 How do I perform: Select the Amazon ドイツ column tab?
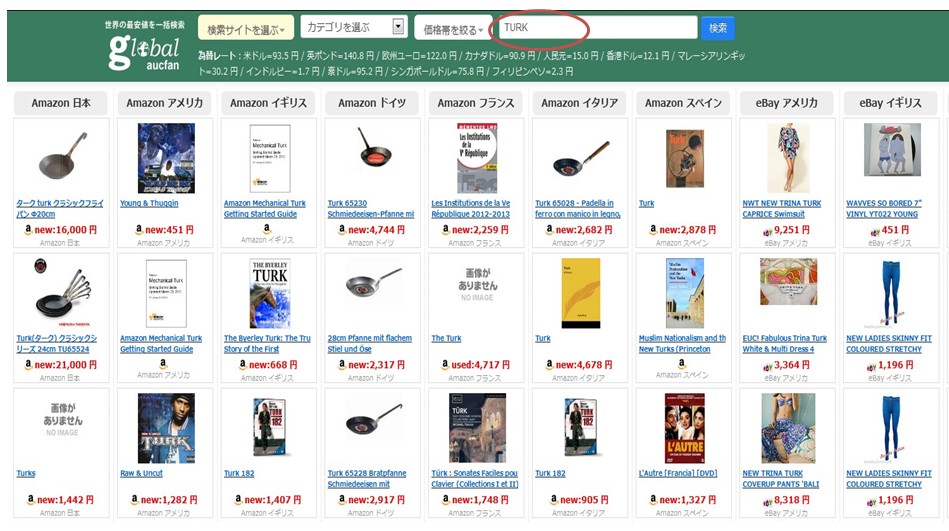coord(372,103)
